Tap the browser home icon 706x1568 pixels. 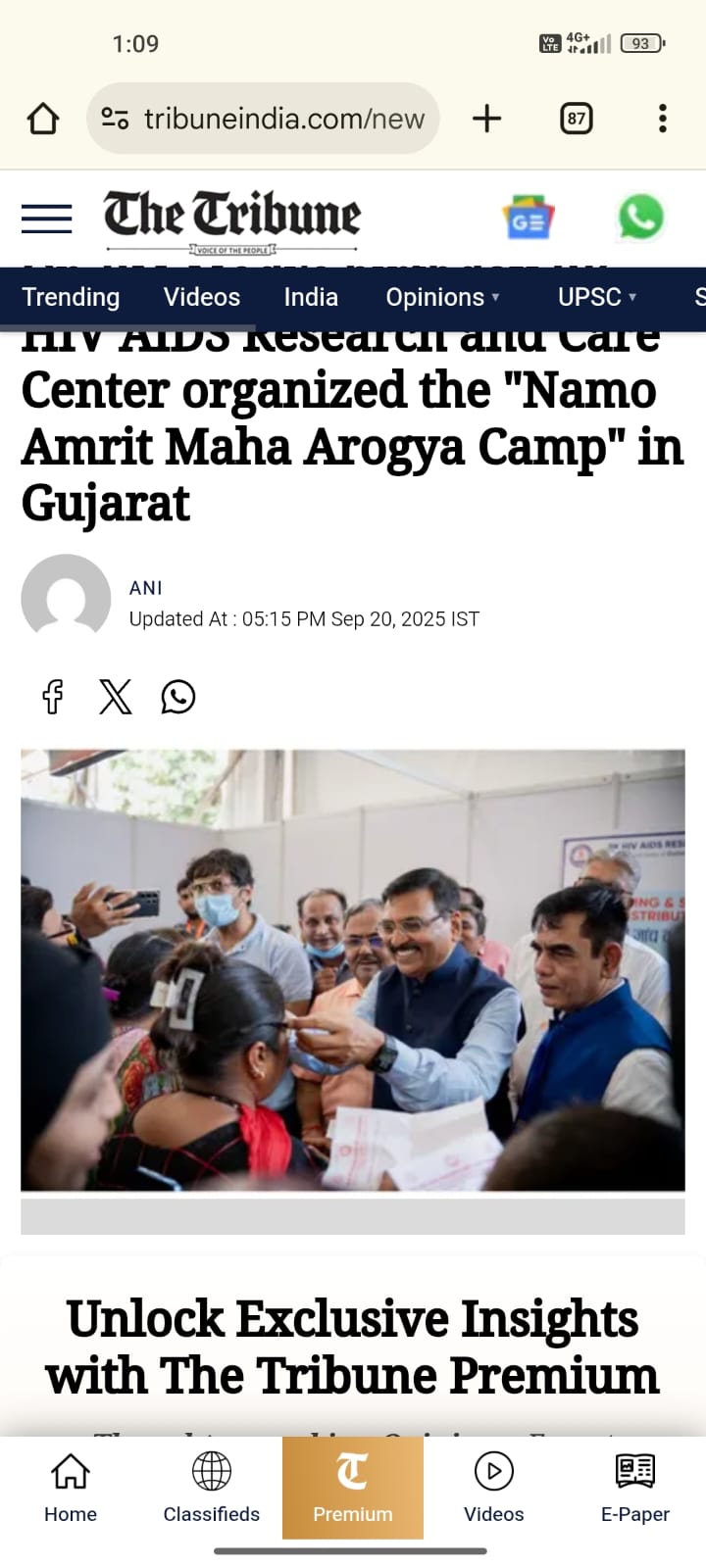tap(42, 119)
